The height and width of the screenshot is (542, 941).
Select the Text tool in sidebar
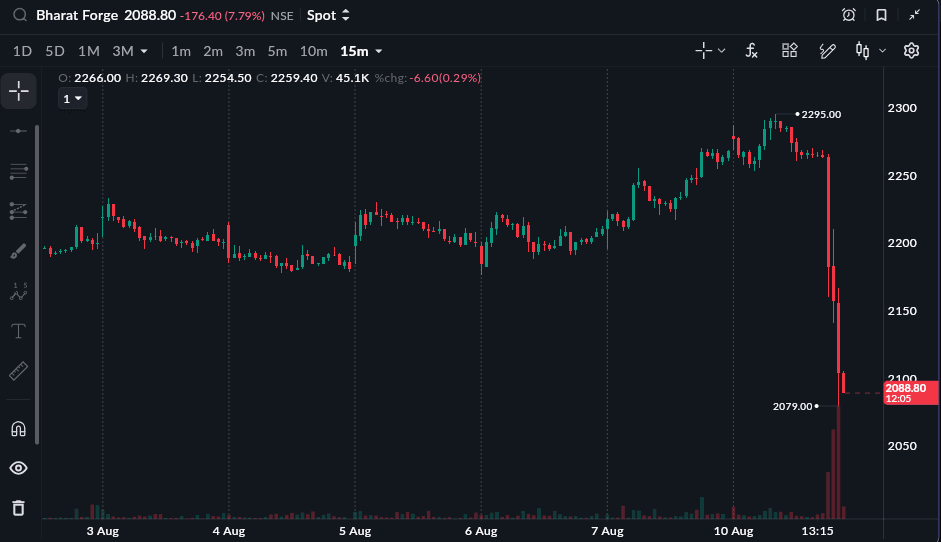pos(19,331)
